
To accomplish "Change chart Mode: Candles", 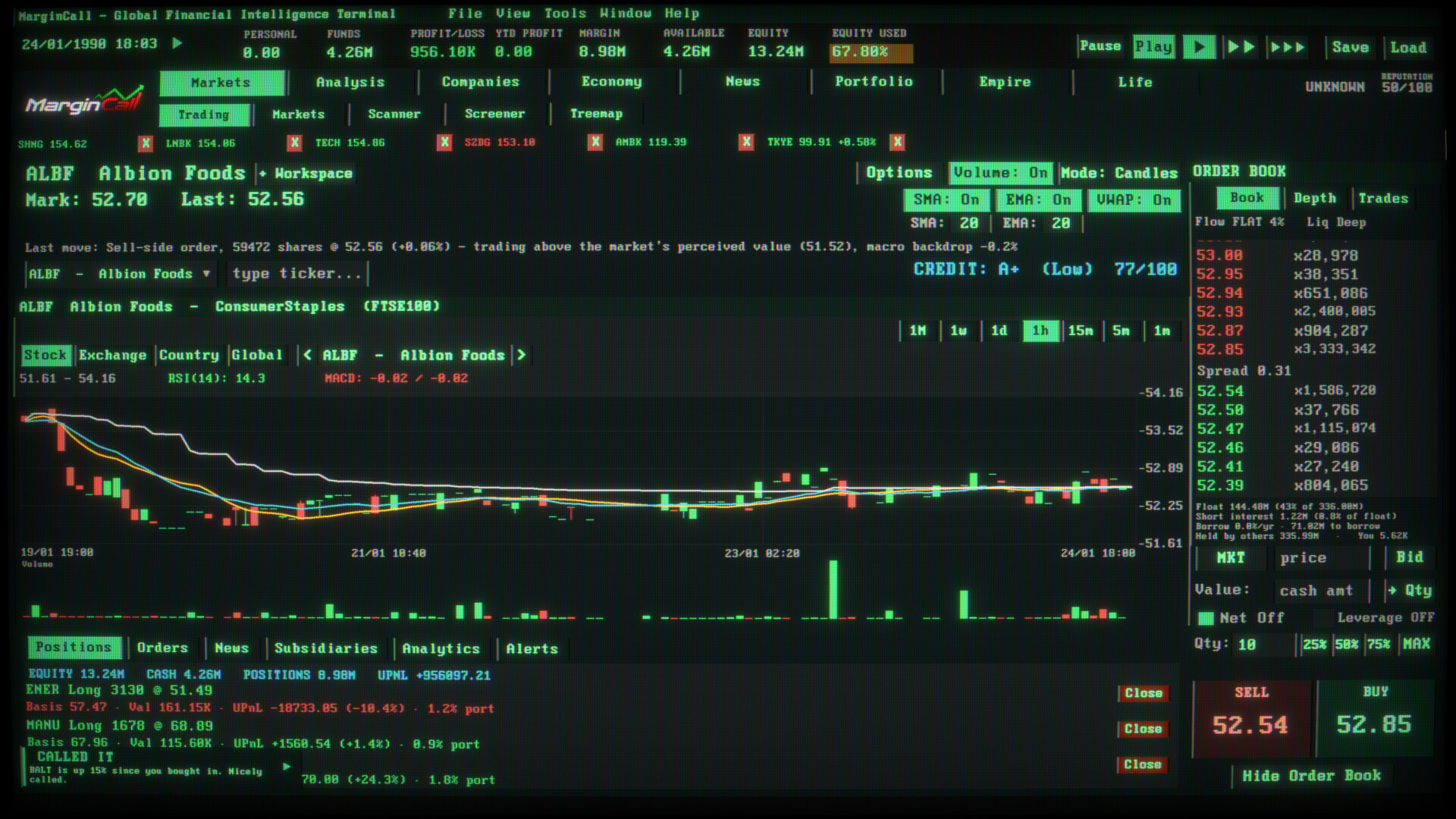I will (1119, 173).
